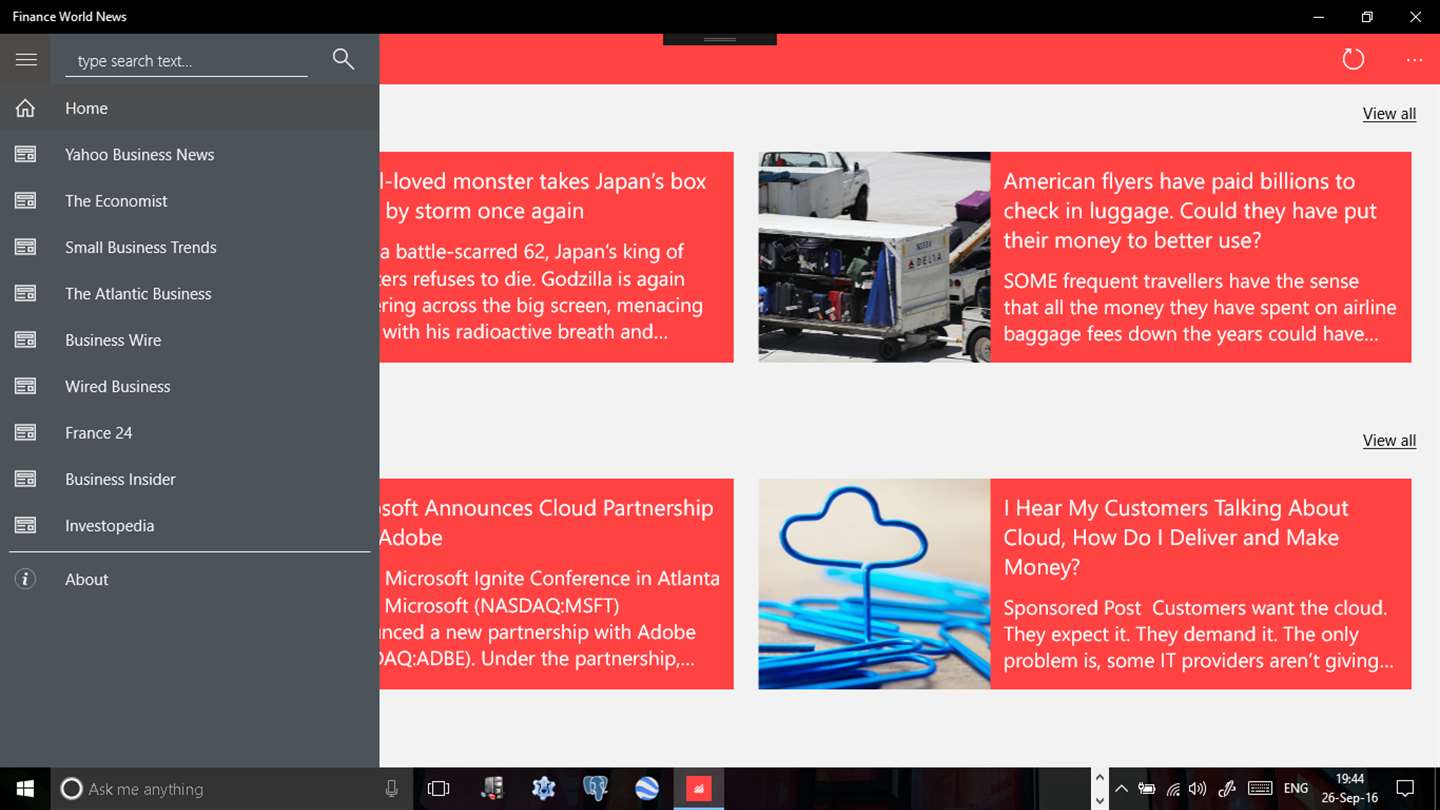The height and width of the screenshot is (810, 1440).
Task: Click the Home house icon
Action: [25, 108]
